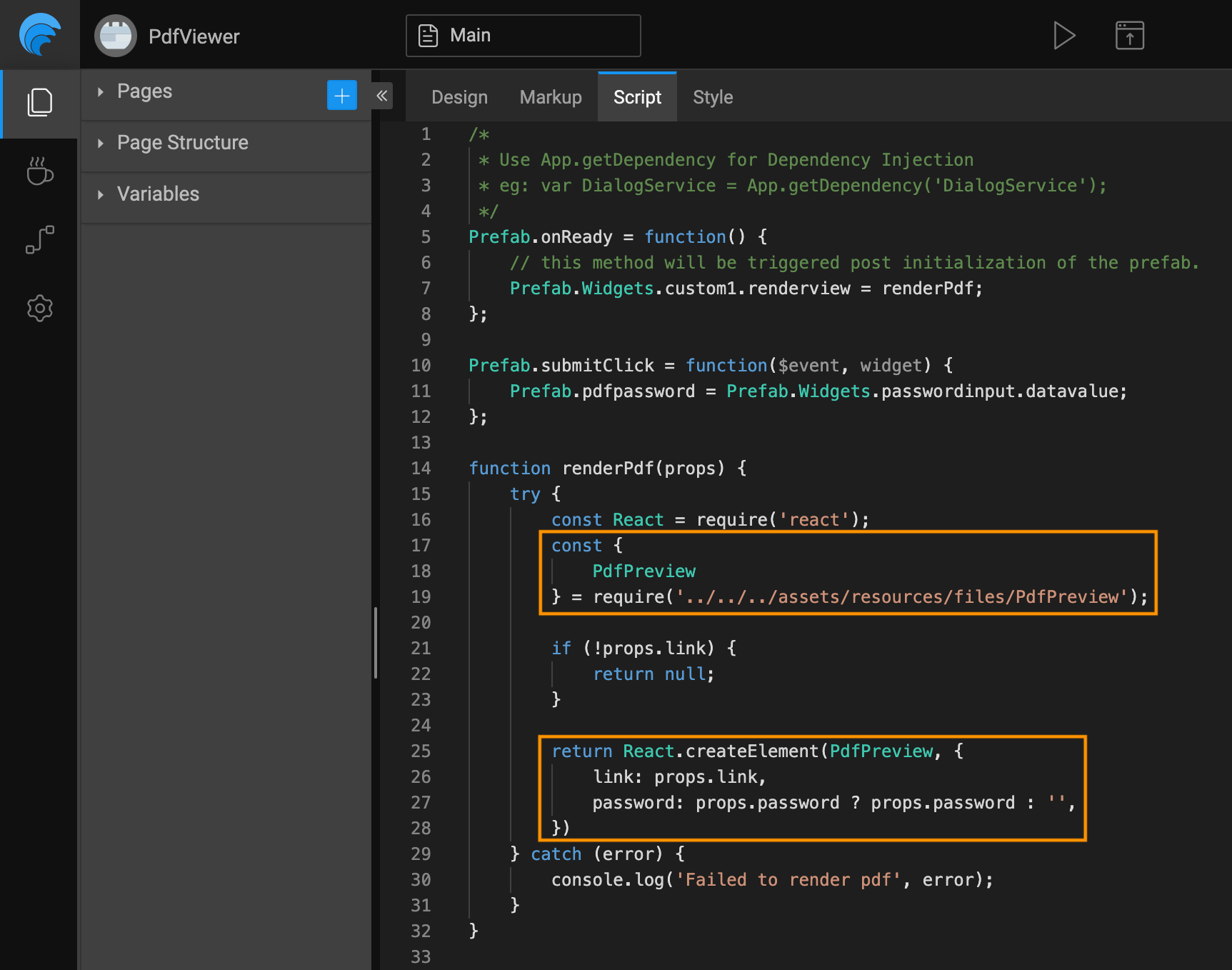Click the publish/export window icon
This screenshot has width=1232, height=970.
pos(1129,36)
